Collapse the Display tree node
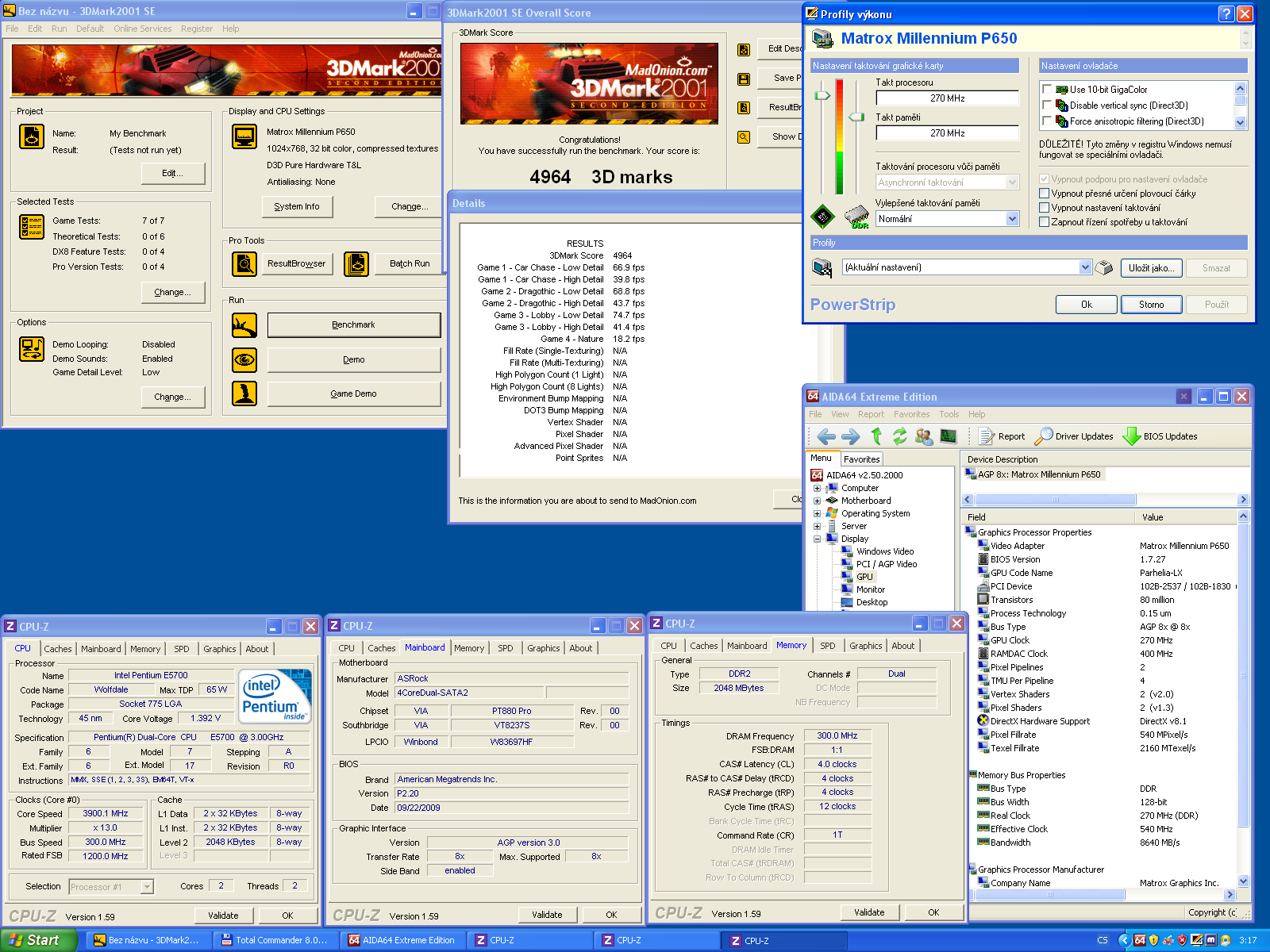The image size is (1270, 952). [x=817, y=539]
